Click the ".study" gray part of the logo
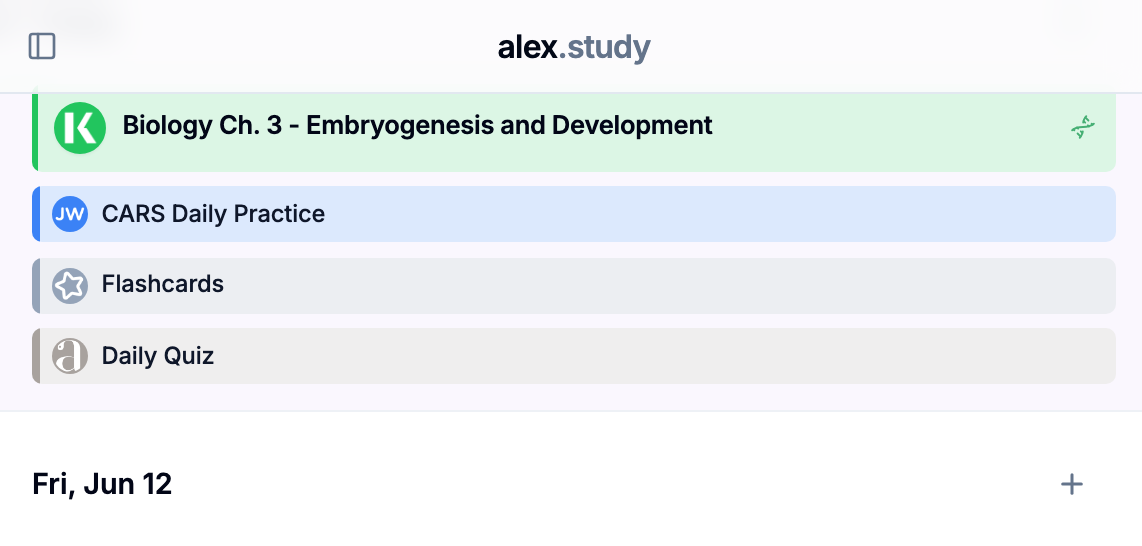 [604, 47]
